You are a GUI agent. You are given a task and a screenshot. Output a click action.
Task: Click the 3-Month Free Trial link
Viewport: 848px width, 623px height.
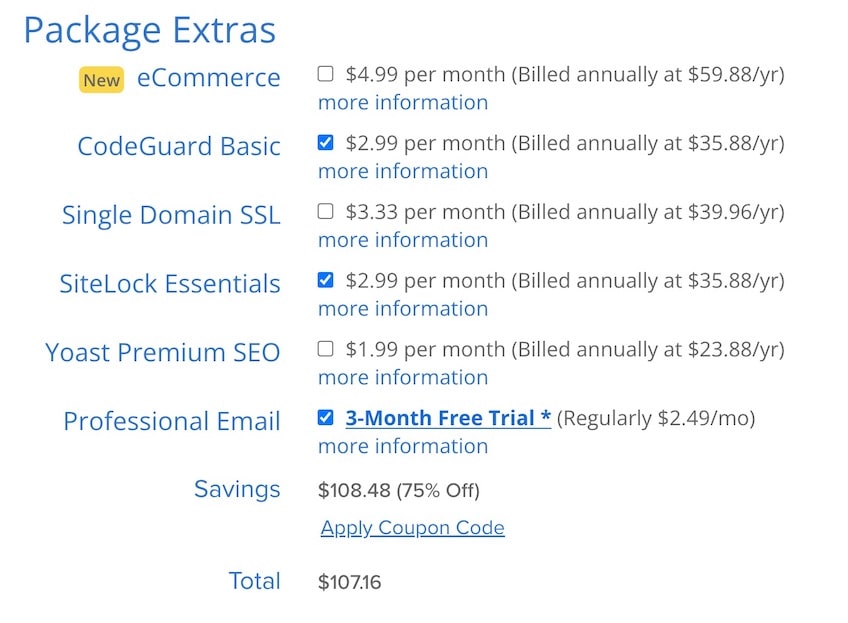448,418
